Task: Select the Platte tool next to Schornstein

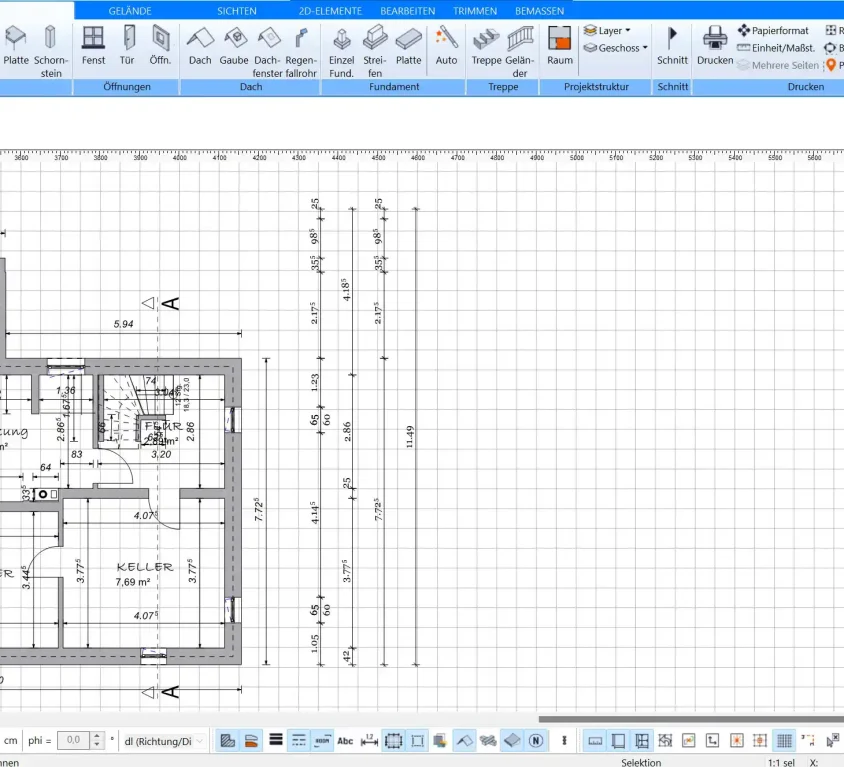Action: pyautogui.click(x=16, y=46)
